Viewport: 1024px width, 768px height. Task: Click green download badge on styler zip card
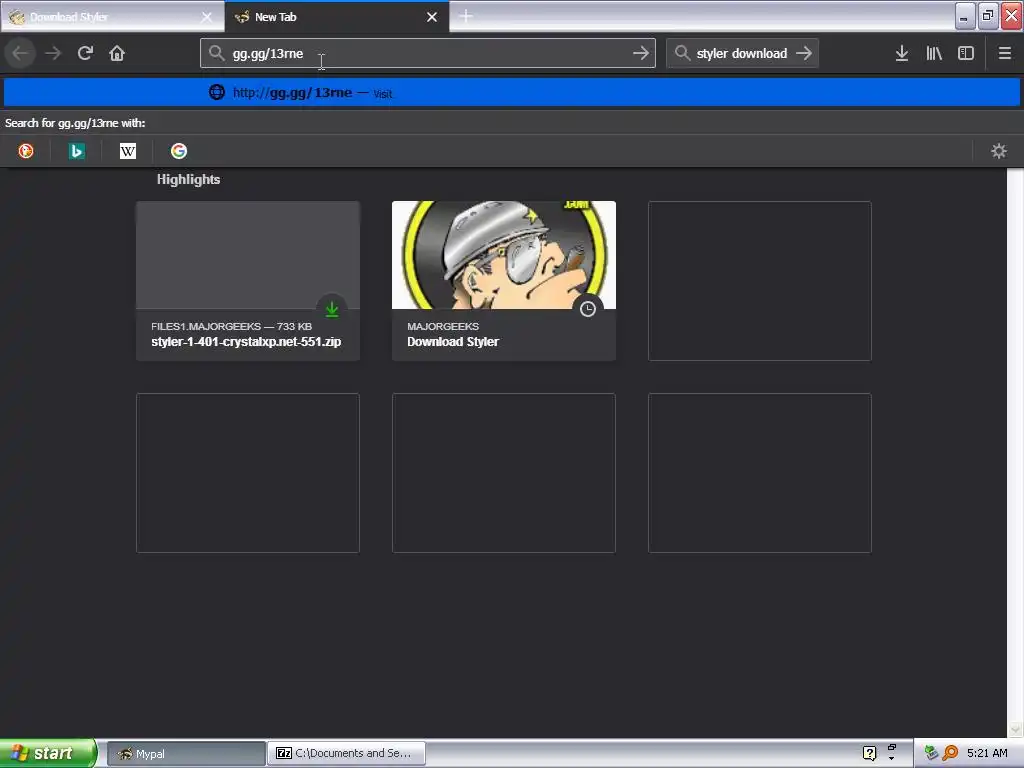pos(332,309)
